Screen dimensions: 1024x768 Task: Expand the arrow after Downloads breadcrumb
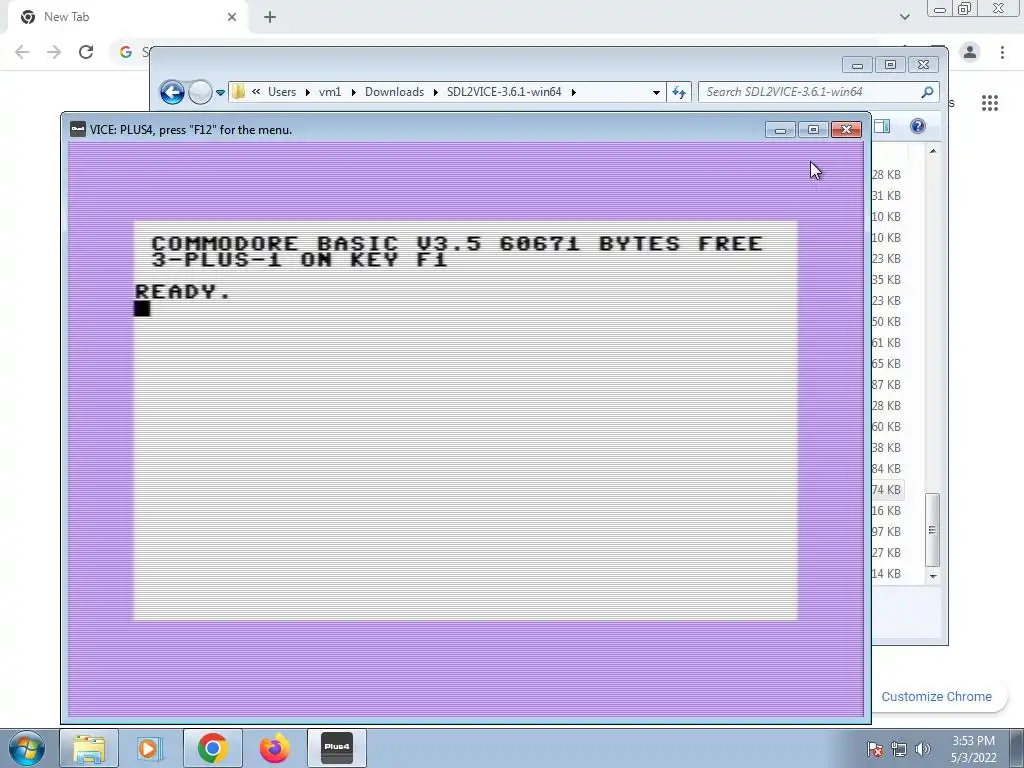(436, 92)
